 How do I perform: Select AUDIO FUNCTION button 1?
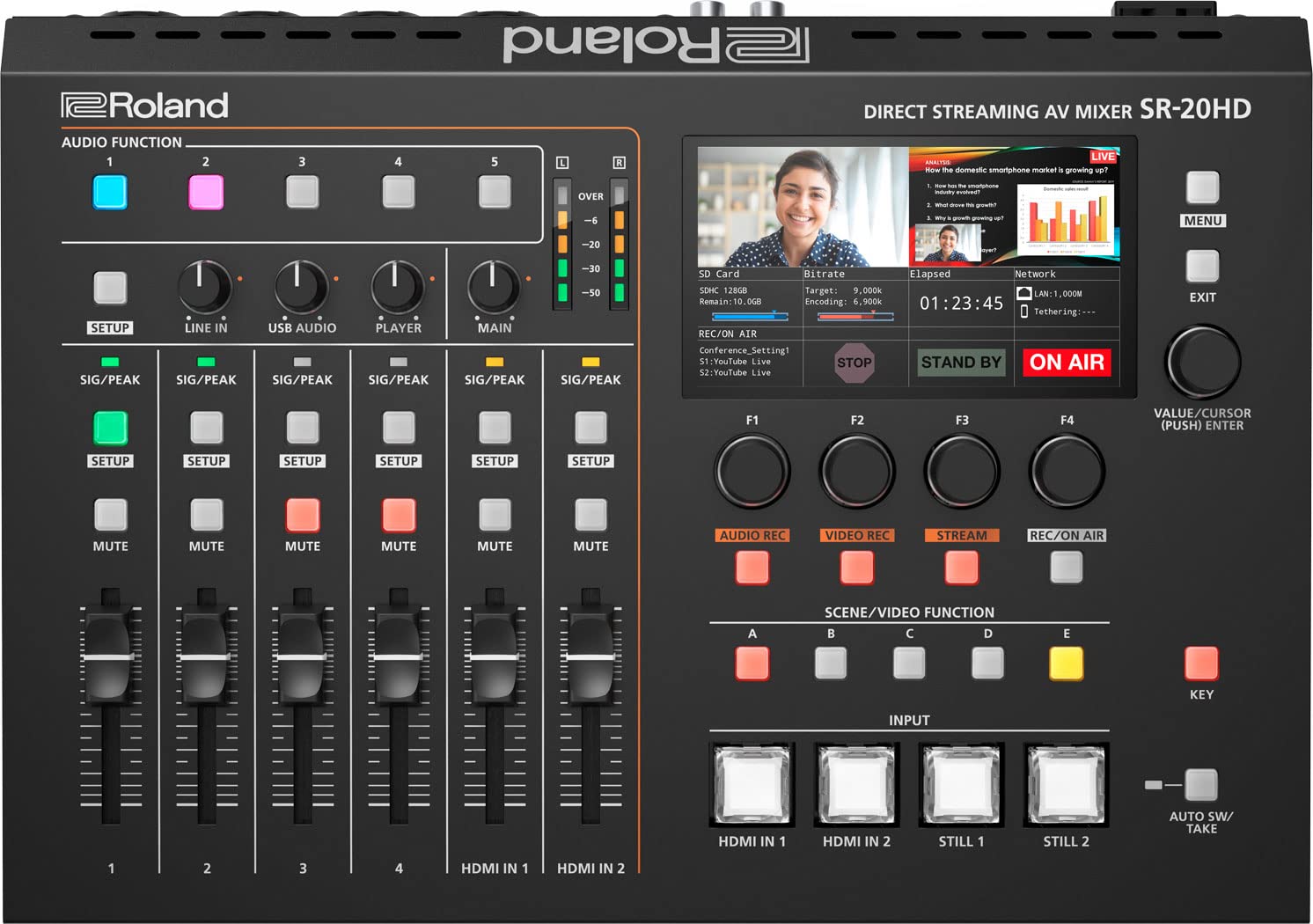coord(109,190)
